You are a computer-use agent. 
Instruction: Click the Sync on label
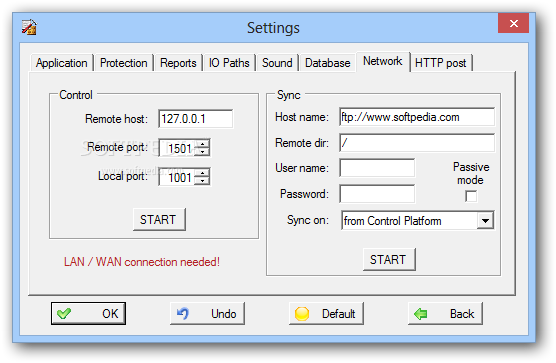coord(308,220)
